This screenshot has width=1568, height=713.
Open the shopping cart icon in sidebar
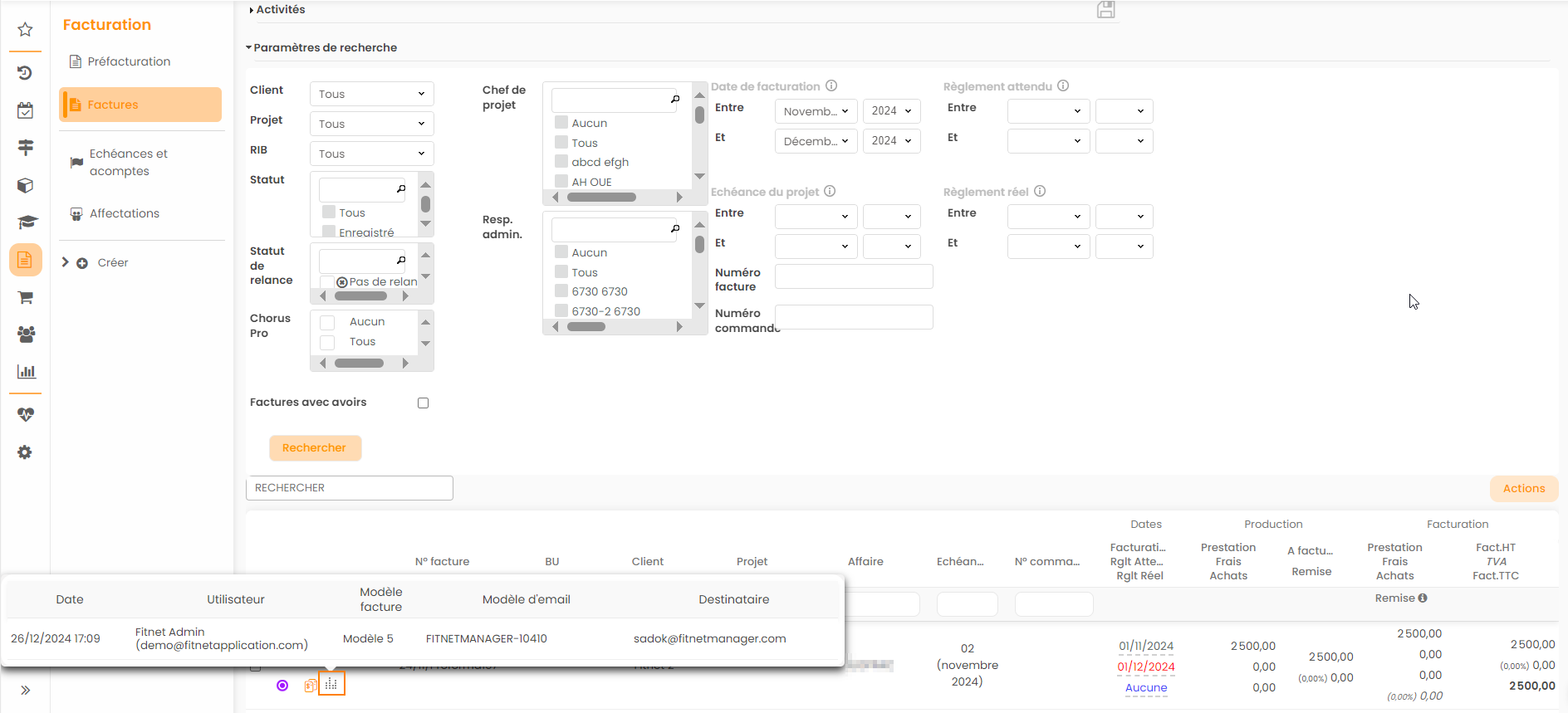[x=25, y=297]
